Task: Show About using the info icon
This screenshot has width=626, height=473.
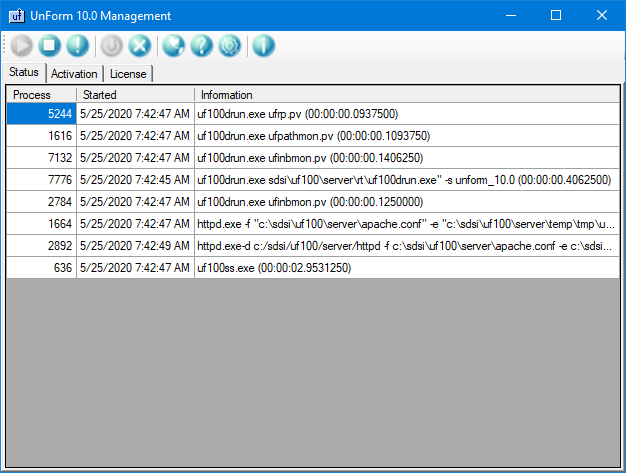Action: pyautogui.click(x=264, y=46)
